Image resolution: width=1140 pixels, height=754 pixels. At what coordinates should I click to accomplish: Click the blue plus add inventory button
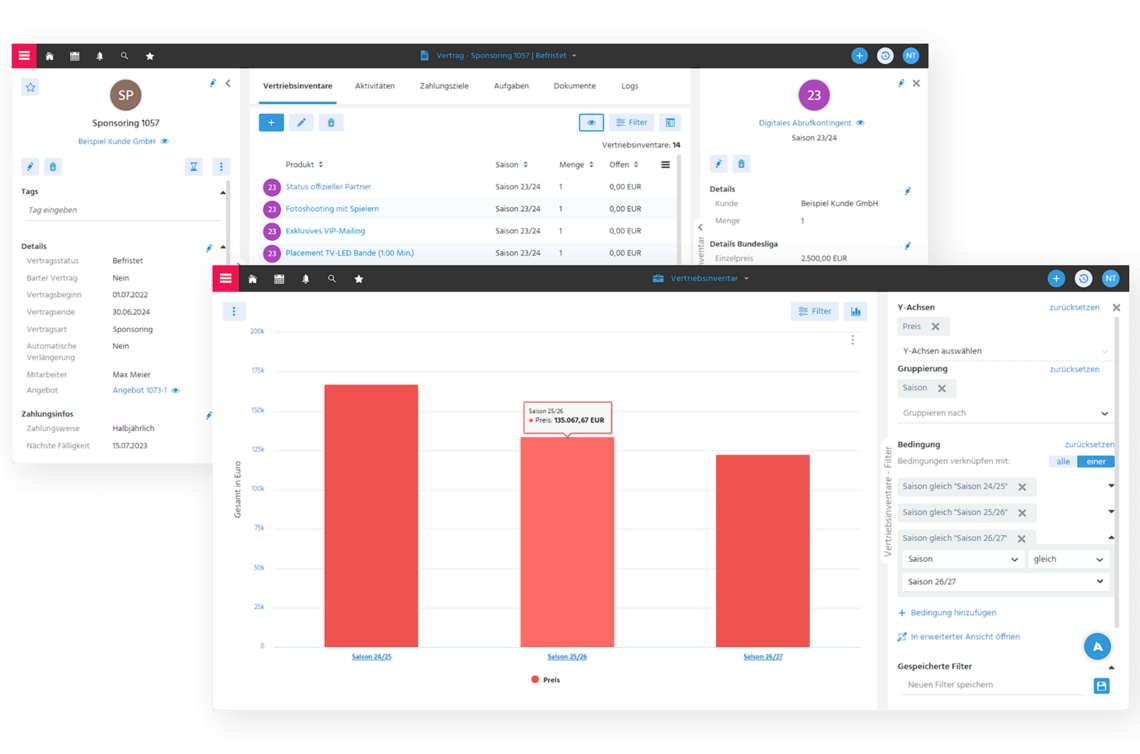270,122
